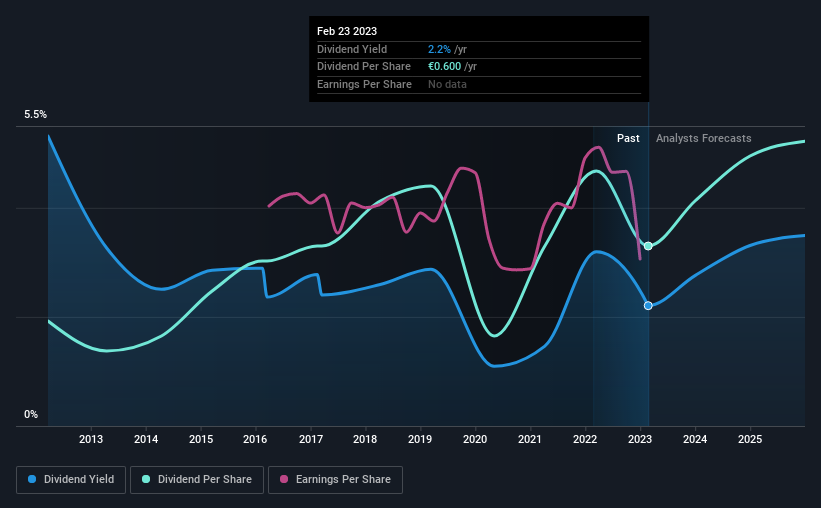The height and width of the screenshot is (508, 821).
Task: Click the 'Dividend Per Share' row label in tooltip
Action: [x=364, y=67]
